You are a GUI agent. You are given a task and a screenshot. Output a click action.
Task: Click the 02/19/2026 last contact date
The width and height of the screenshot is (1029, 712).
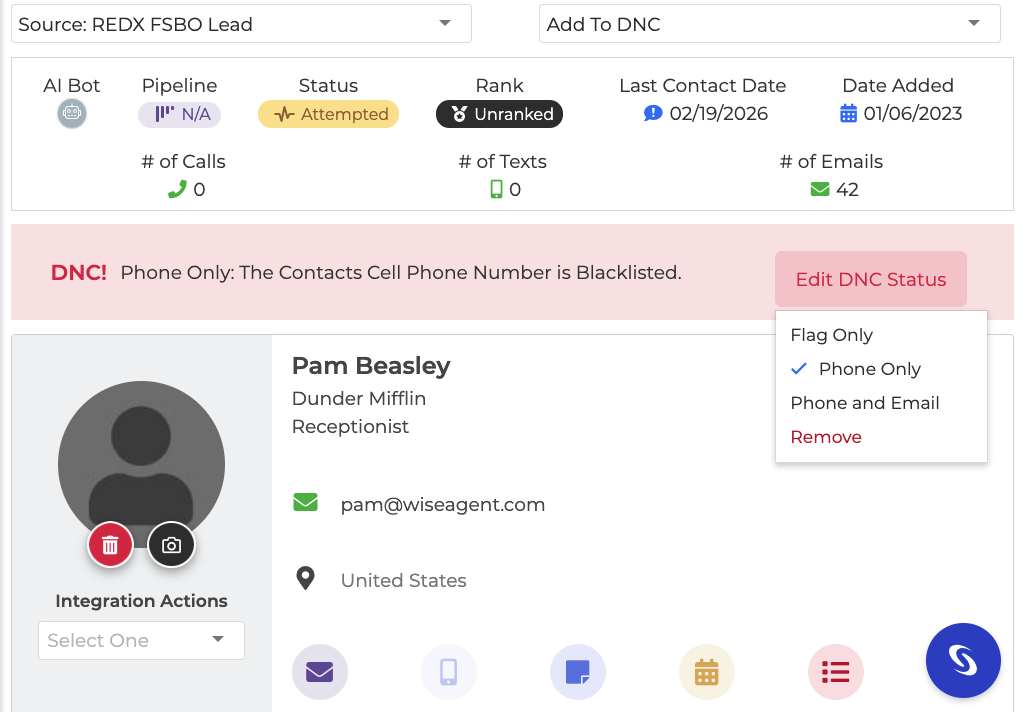pyautogui.click(x=719, y=114)
